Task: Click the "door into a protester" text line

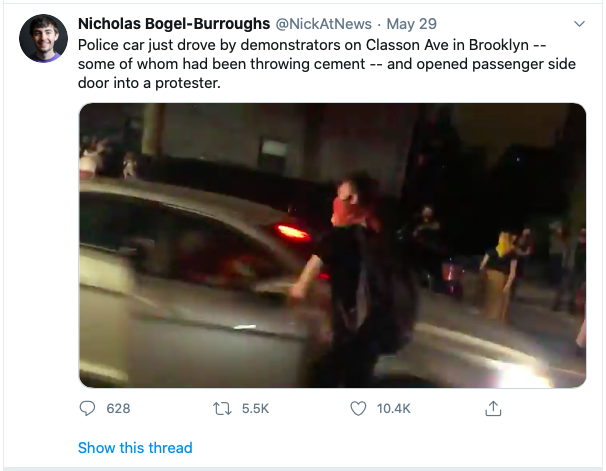Action: 149,83
